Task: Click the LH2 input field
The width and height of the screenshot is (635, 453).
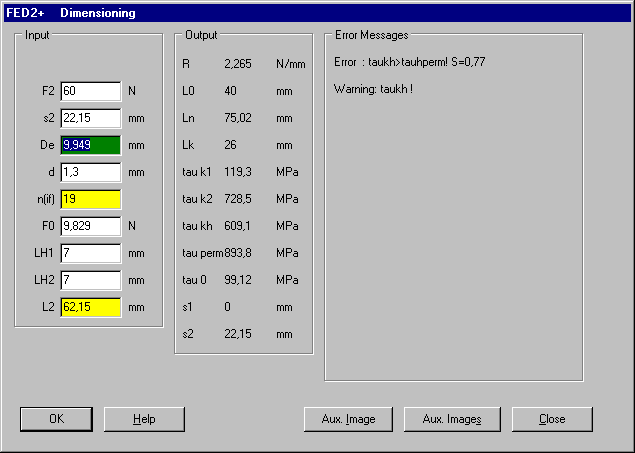Action: point(90,280)
